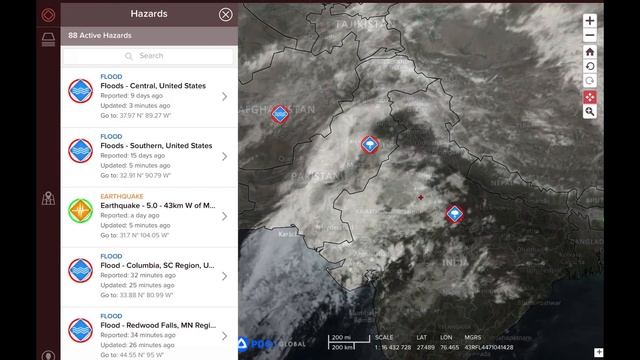Click the storm marker over northern India
Viewport: 640px width, 360px height.
pos(454,214)
